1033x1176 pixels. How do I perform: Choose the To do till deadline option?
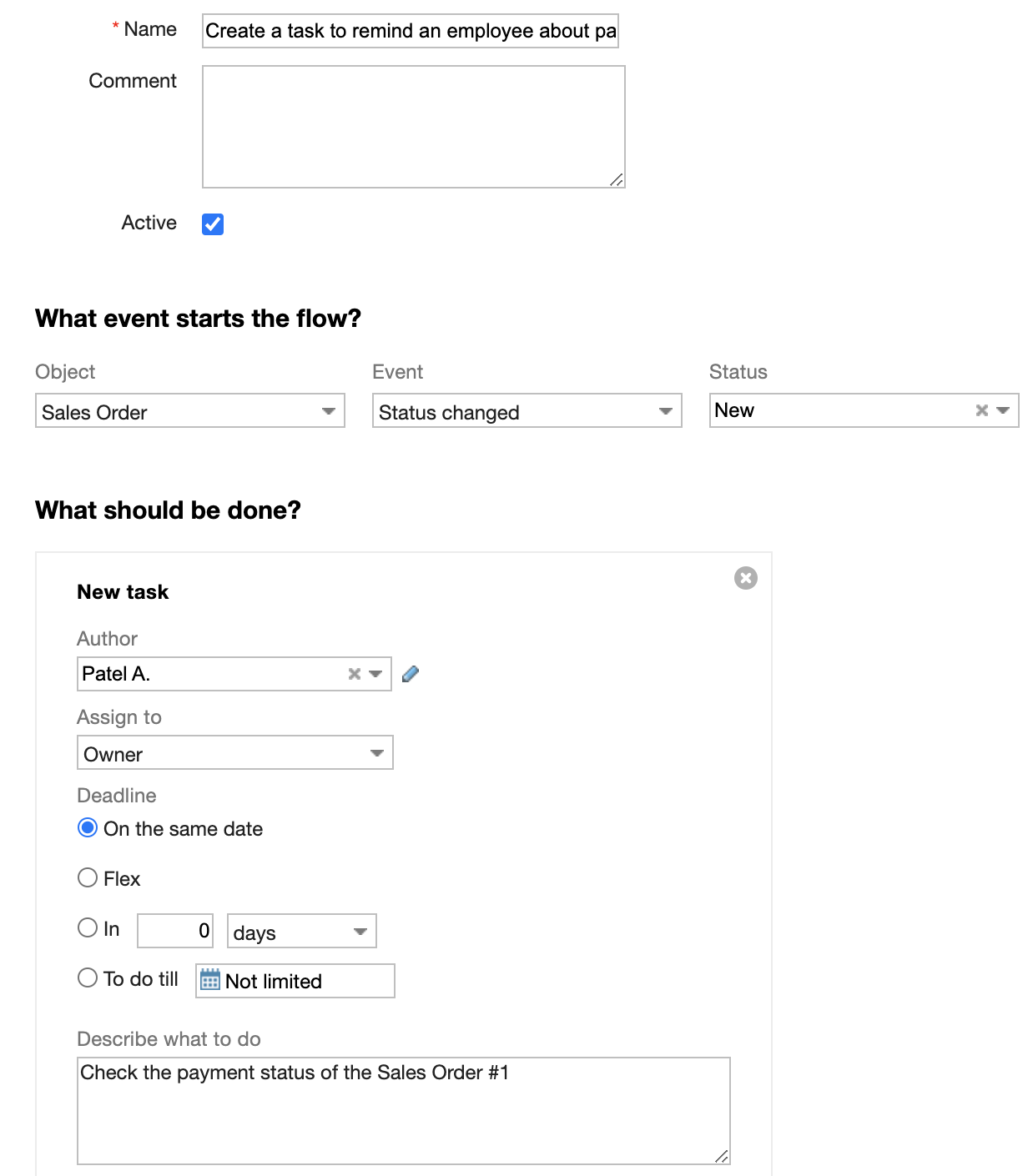point(88,978)
